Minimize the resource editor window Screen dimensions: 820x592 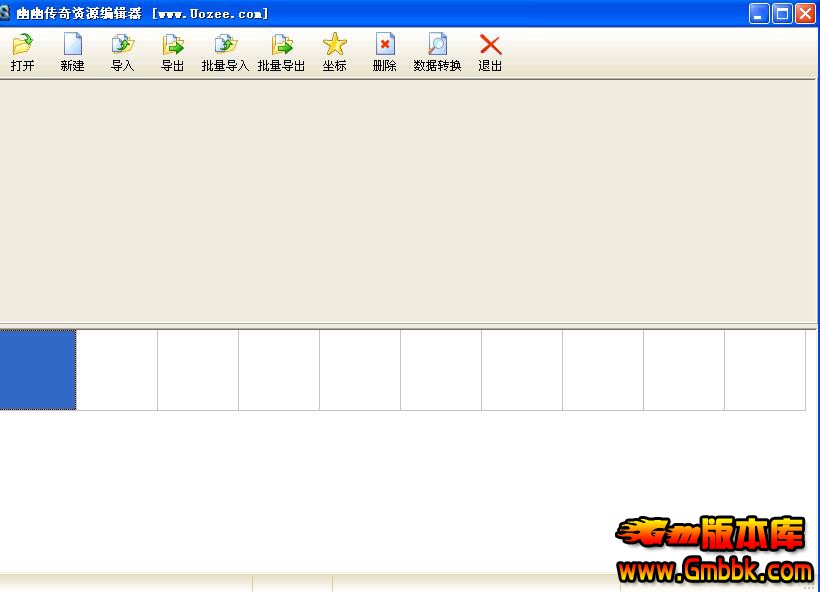click(760, 13)
